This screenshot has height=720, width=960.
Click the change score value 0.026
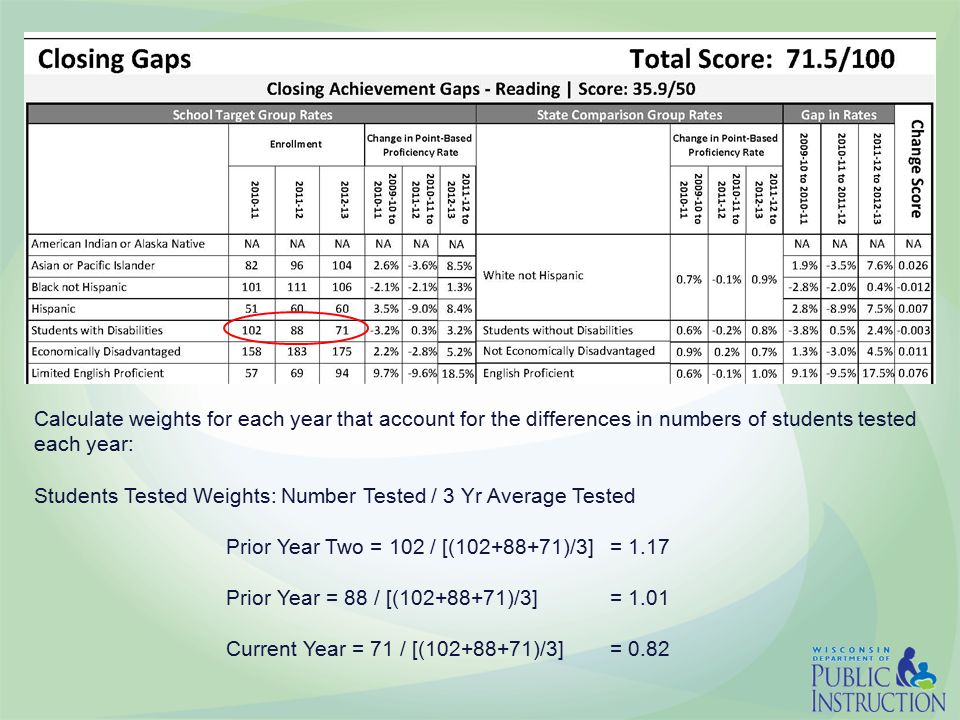click(913, 266)
